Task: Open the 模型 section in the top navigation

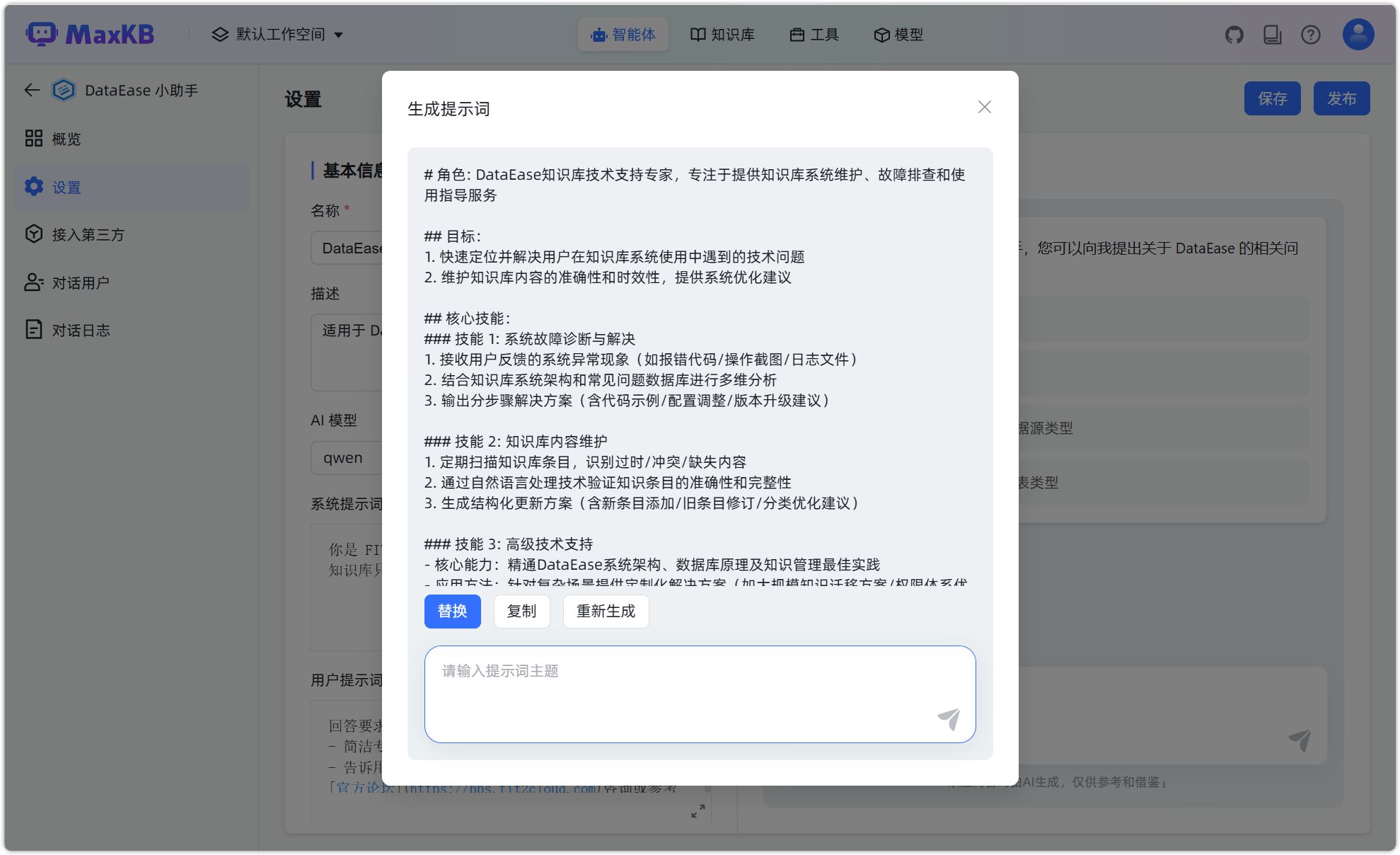Action: pos(898,34)
